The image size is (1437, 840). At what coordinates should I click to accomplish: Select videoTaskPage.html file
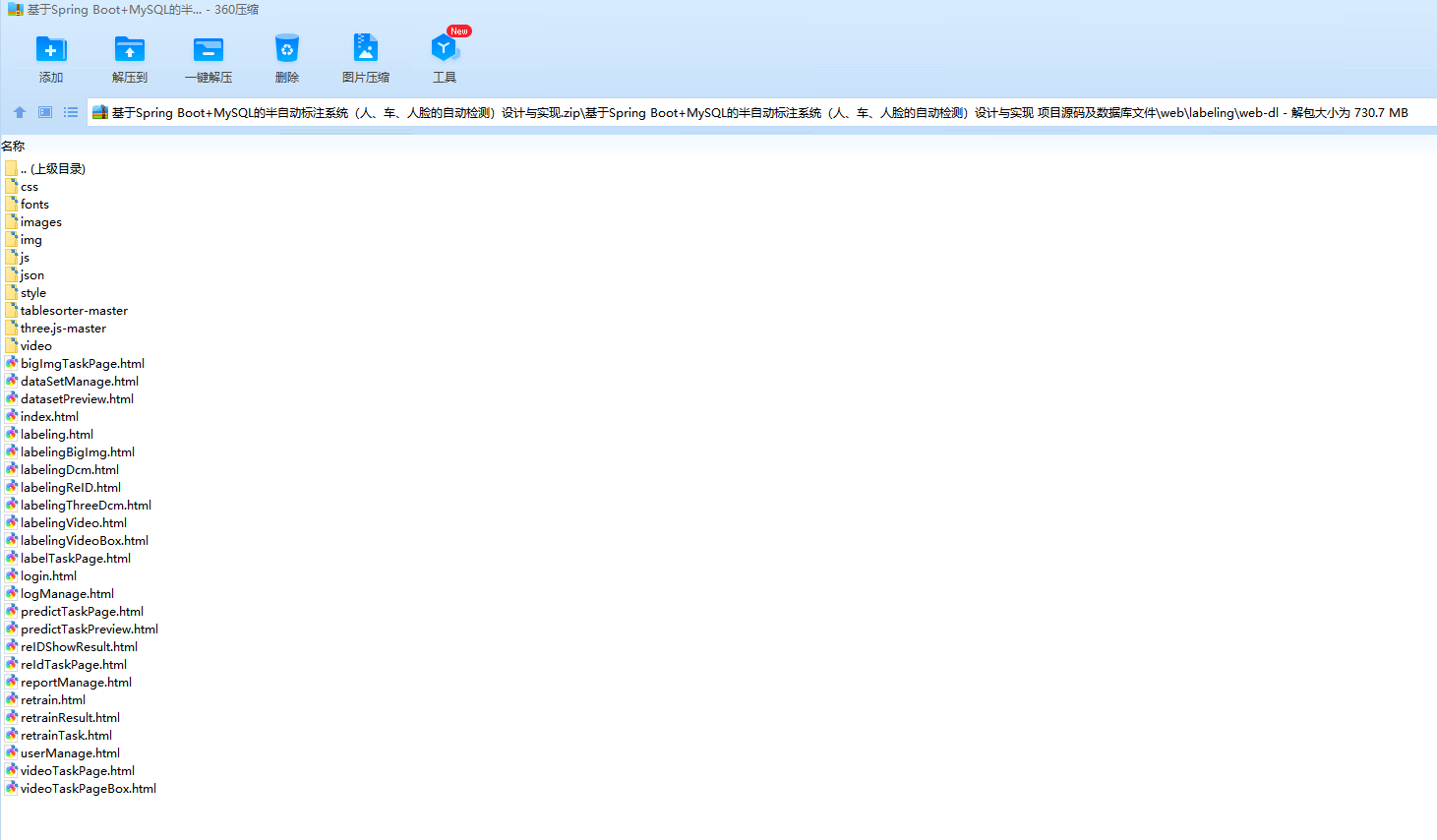(x=70, y=770)
